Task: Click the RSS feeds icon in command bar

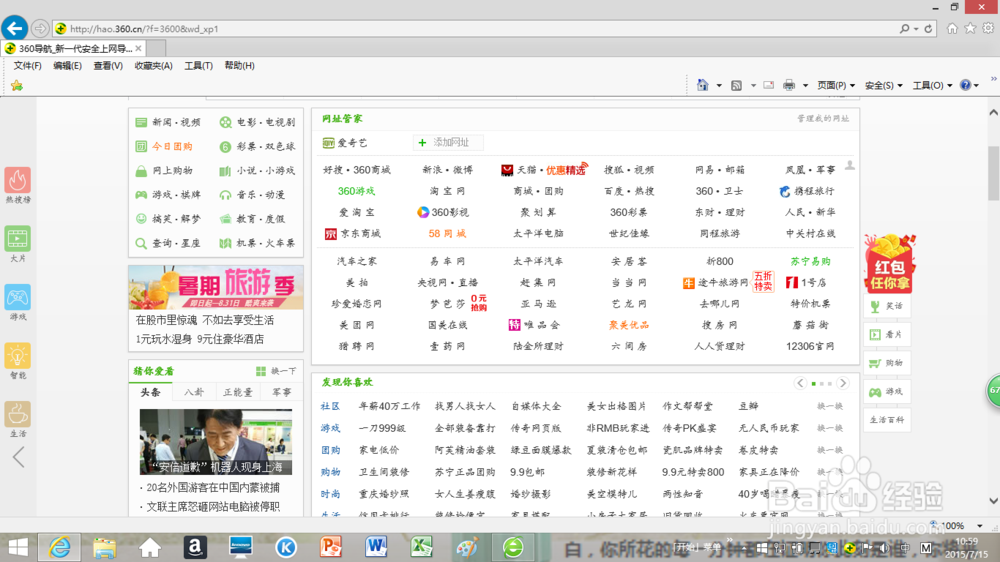Action: click(736, 85)
